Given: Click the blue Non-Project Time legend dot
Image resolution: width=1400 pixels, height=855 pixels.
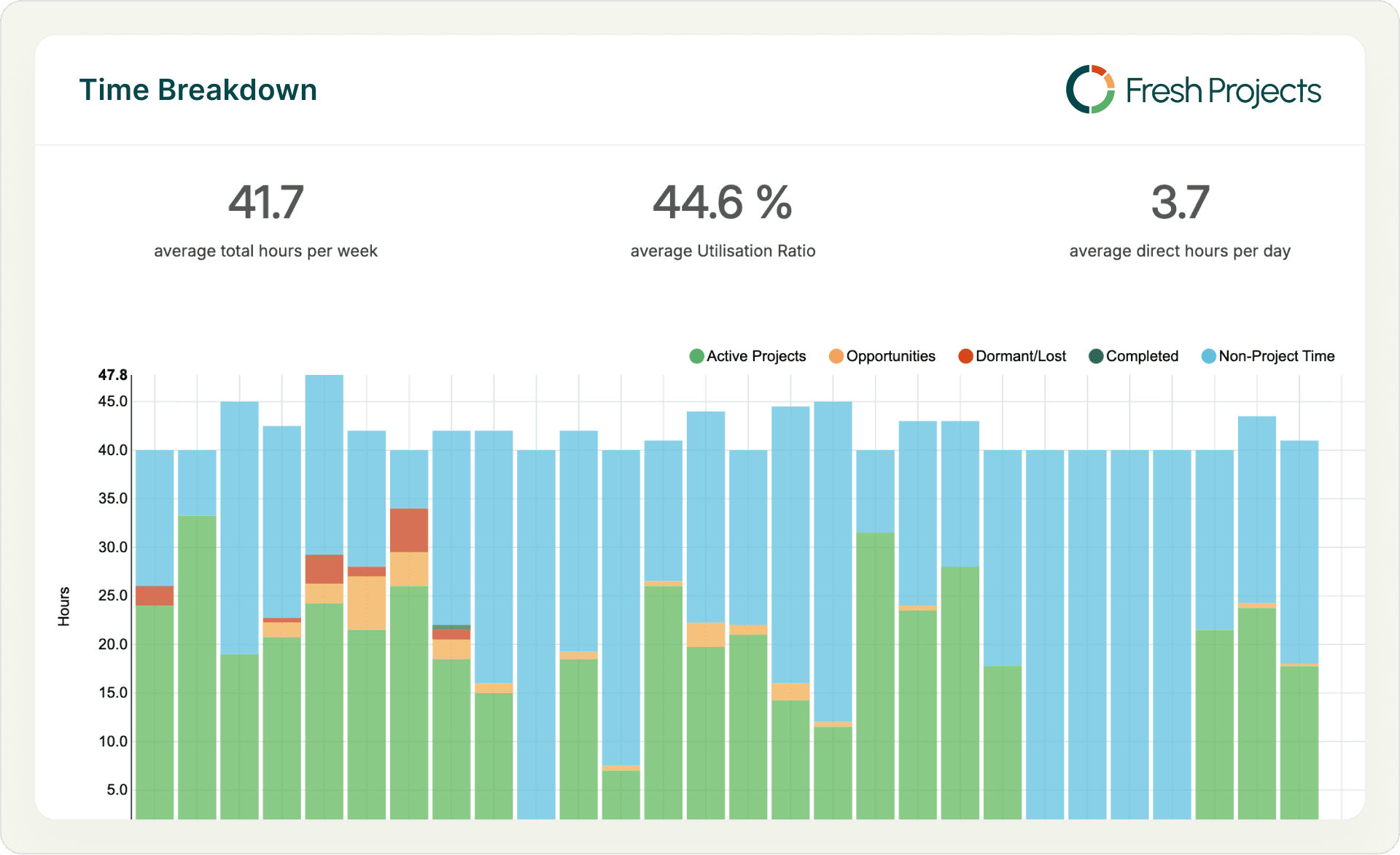Looking at the screenshot, I should (x=1208, y=356).
